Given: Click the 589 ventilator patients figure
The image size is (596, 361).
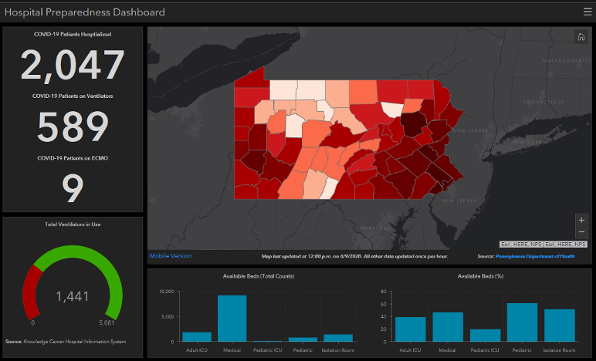Looking at the screenshot, I should point(73,127).
